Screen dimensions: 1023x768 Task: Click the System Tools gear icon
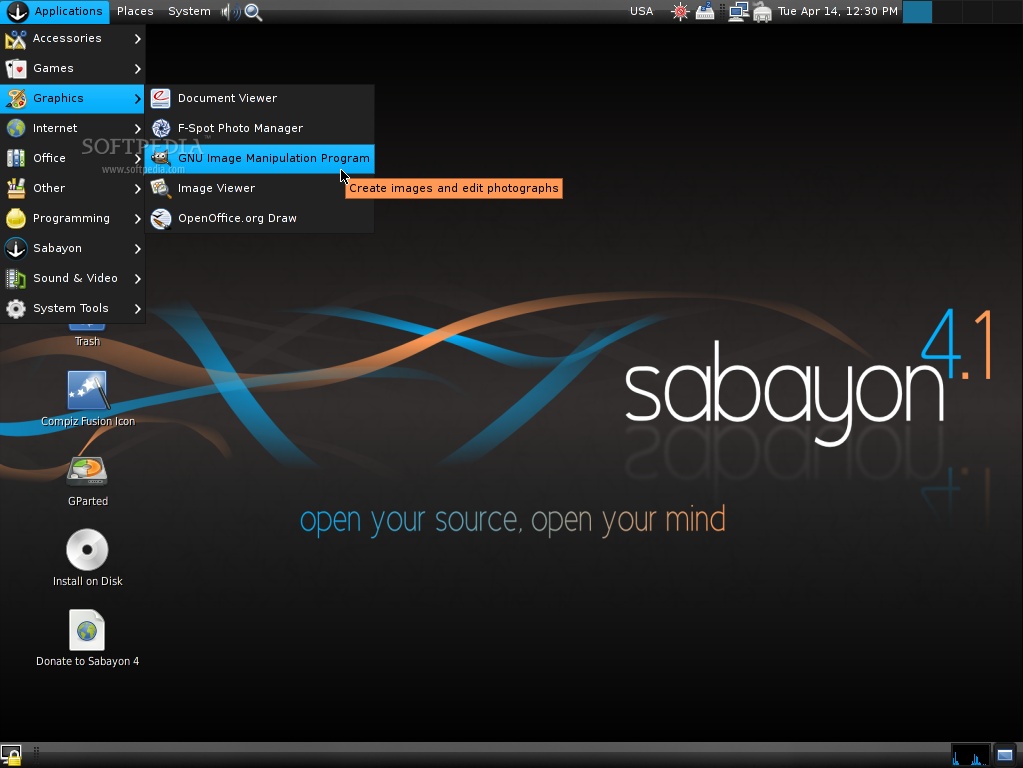click(x=16, y=309)
